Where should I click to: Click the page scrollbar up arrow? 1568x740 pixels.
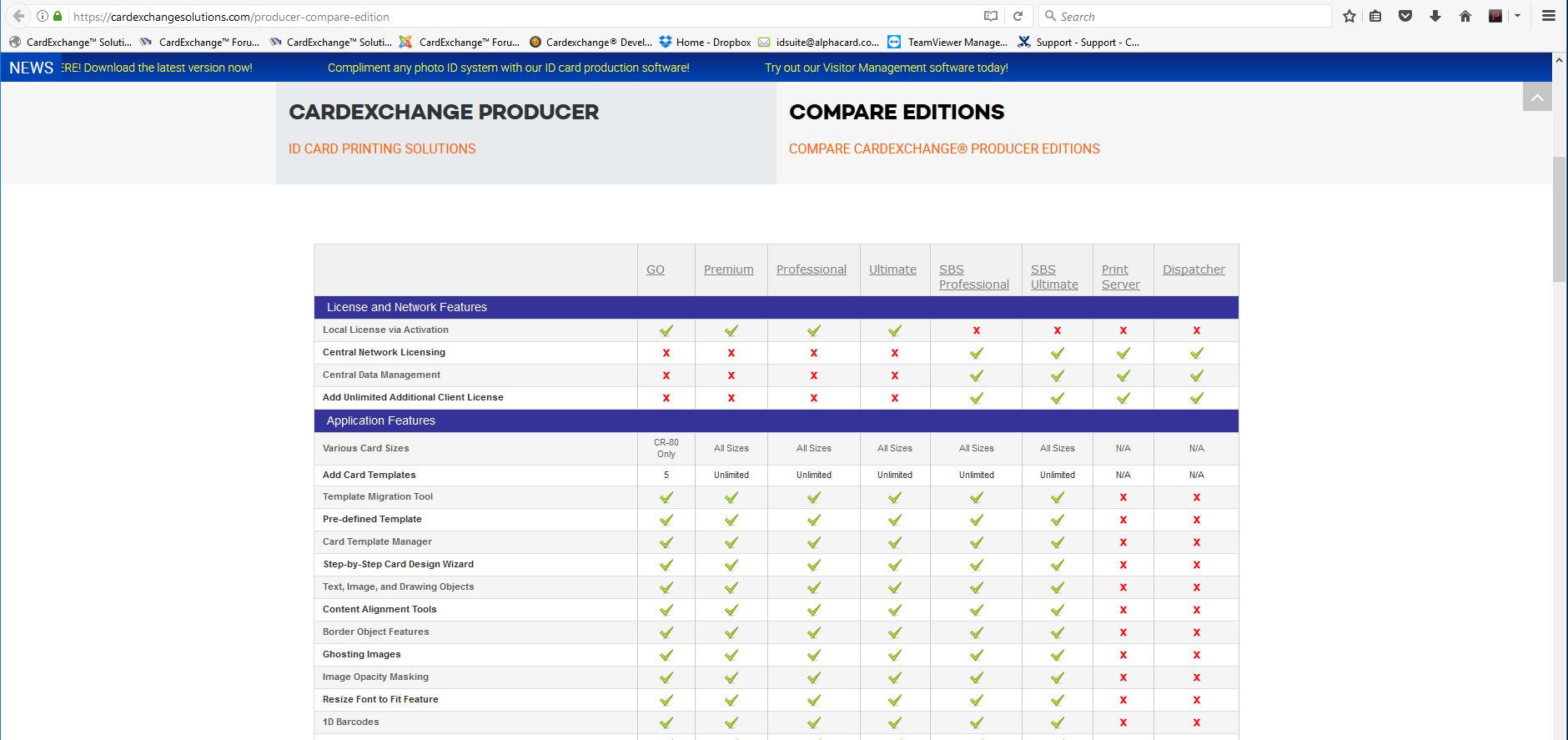pyautogui.click(x=1559, y=61)
